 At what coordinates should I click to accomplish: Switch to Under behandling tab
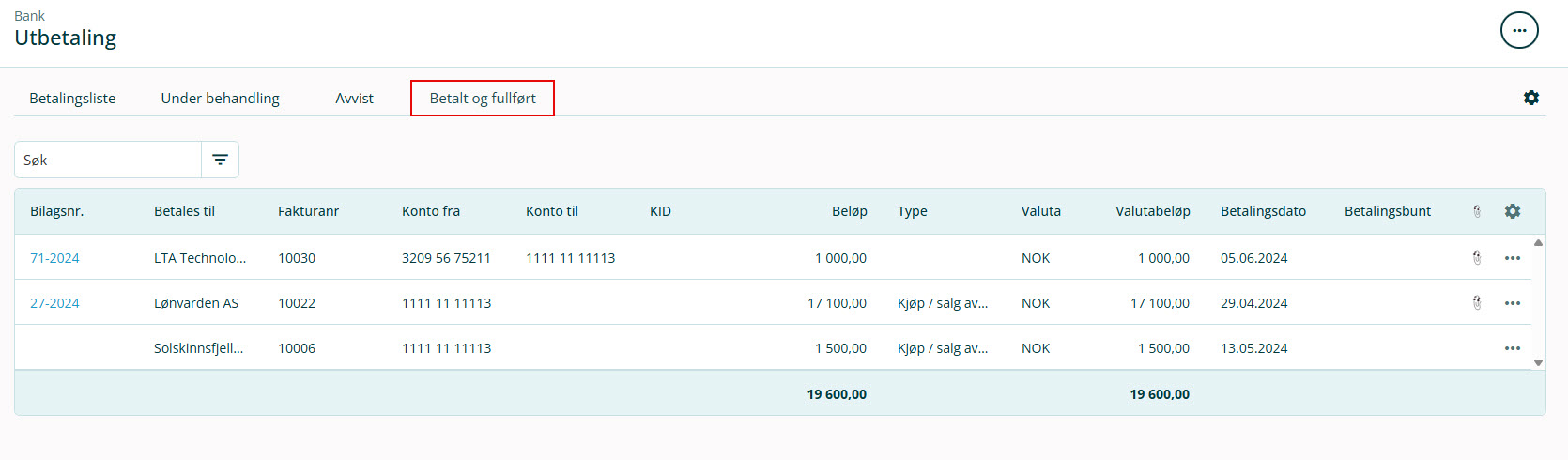tap(220, 99)
